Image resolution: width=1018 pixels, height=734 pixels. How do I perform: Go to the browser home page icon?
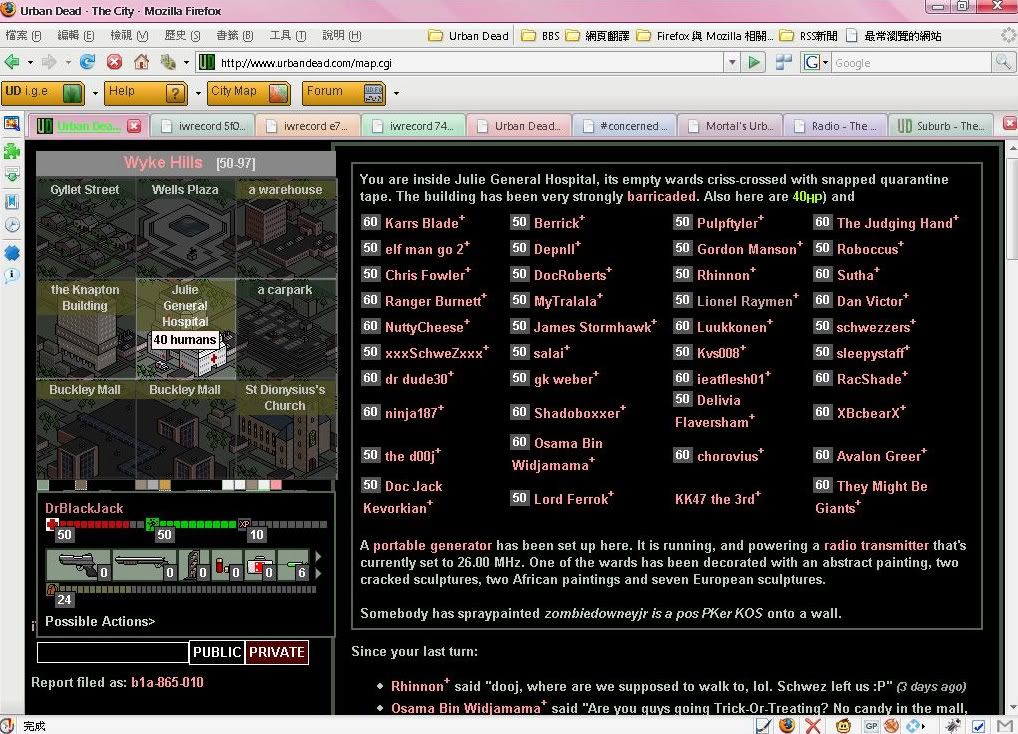[x=141, y=62]
